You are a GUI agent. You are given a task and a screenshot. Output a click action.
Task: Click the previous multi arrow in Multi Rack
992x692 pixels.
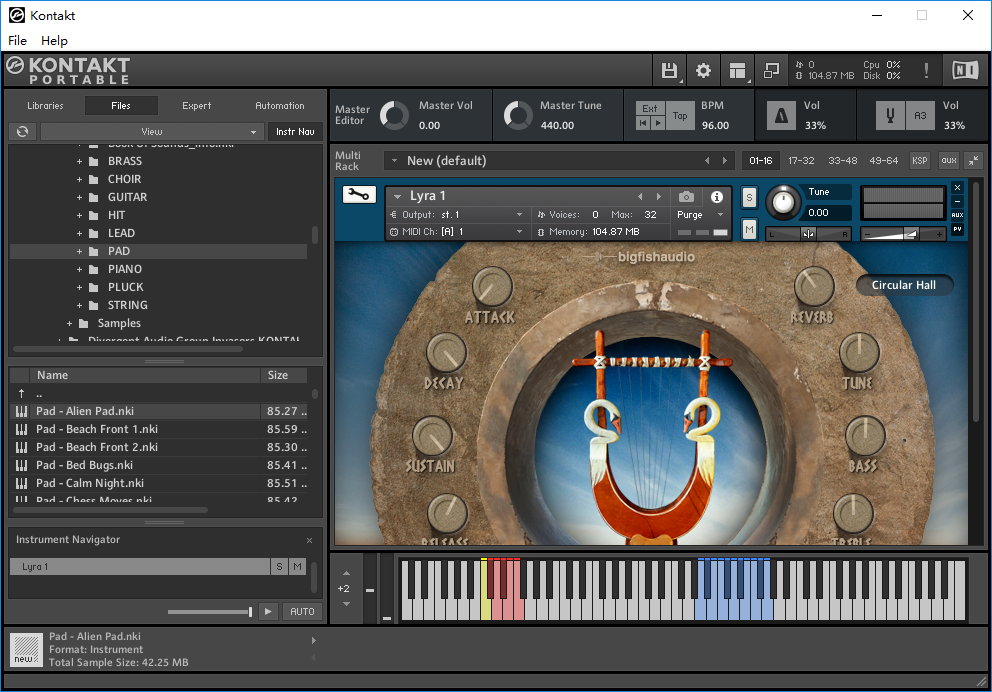tap(707, 161)
